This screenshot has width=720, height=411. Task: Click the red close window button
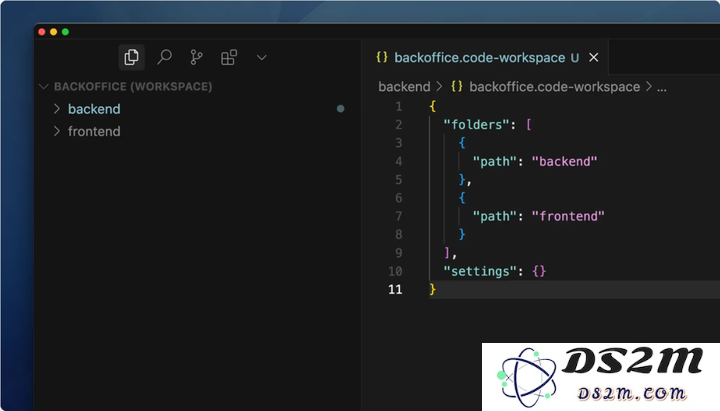(42, 32)
